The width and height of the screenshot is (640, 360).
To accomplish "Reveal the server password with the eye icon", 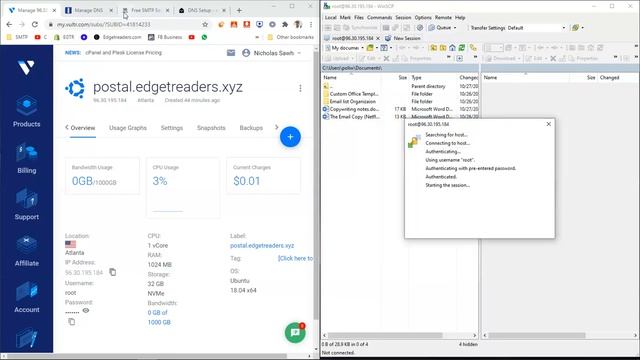I will pos(86,310).
